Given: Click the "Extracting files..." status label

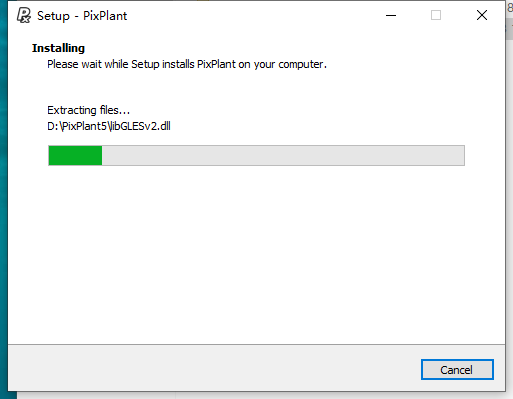Looking at the screenshot, I should [88, 110].
